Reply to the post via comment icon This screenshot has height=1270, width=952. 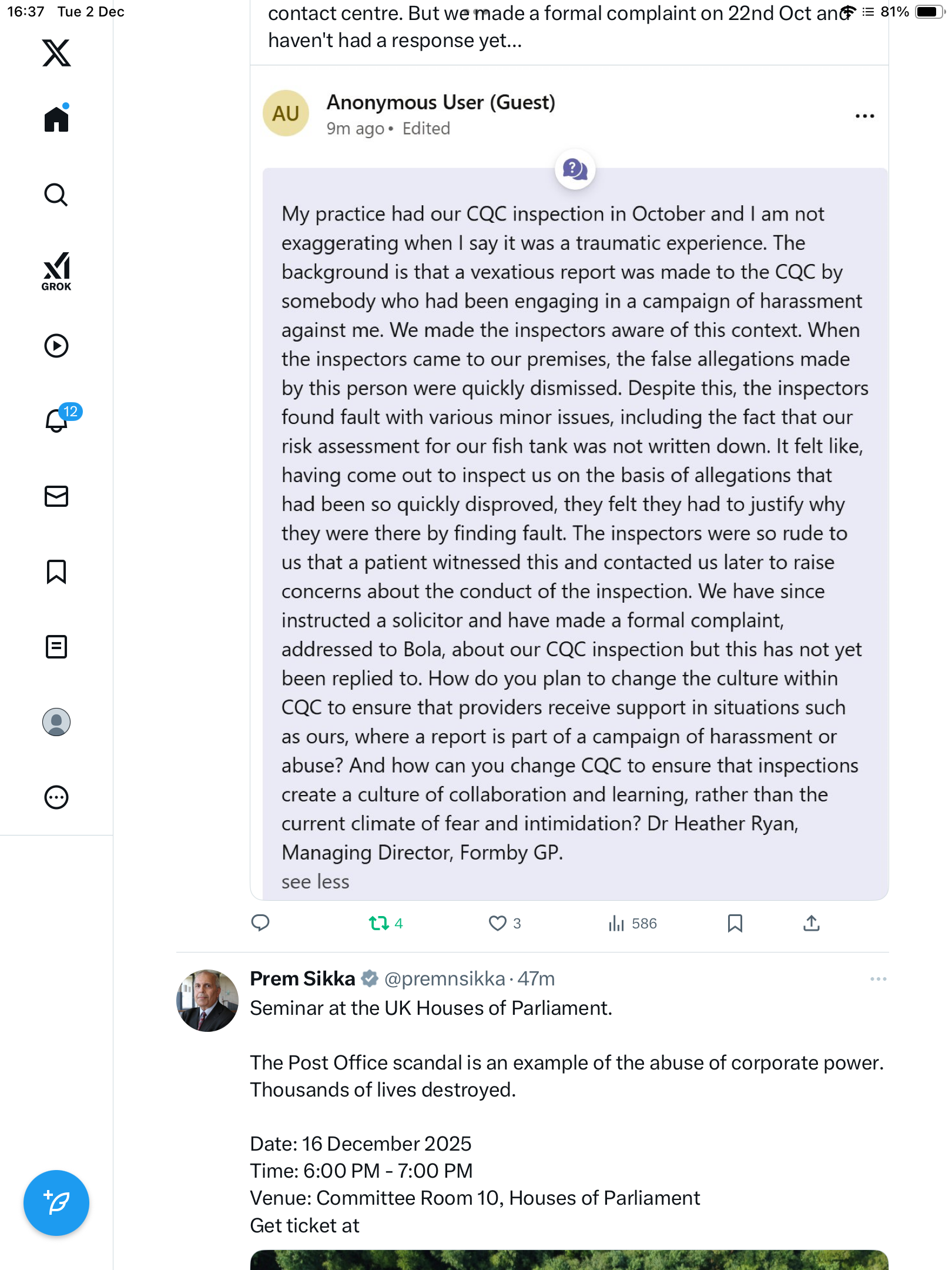click(260, 923)
